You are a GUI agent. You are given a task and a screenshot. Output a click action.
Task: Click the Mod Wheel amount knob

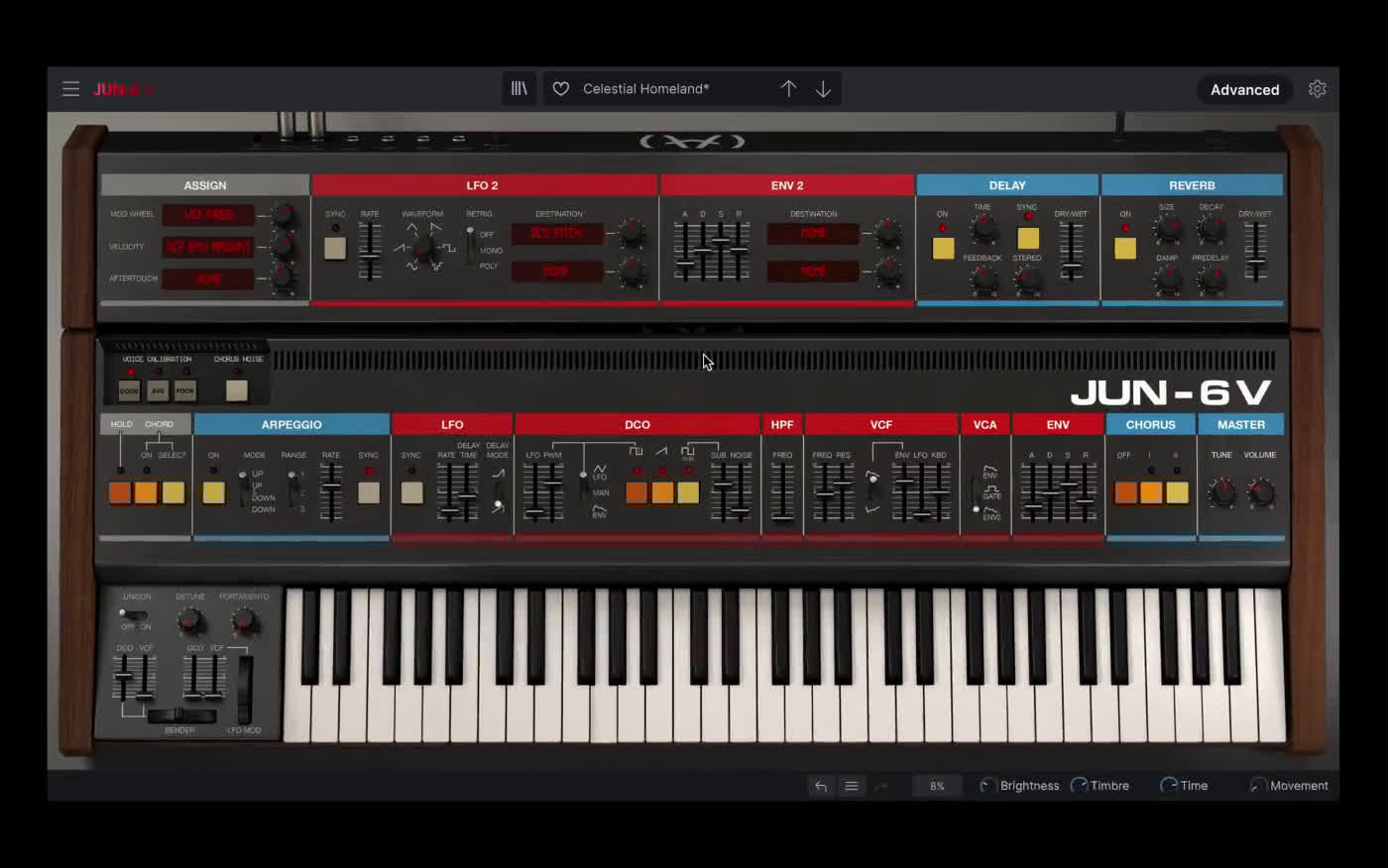[283, 215]
